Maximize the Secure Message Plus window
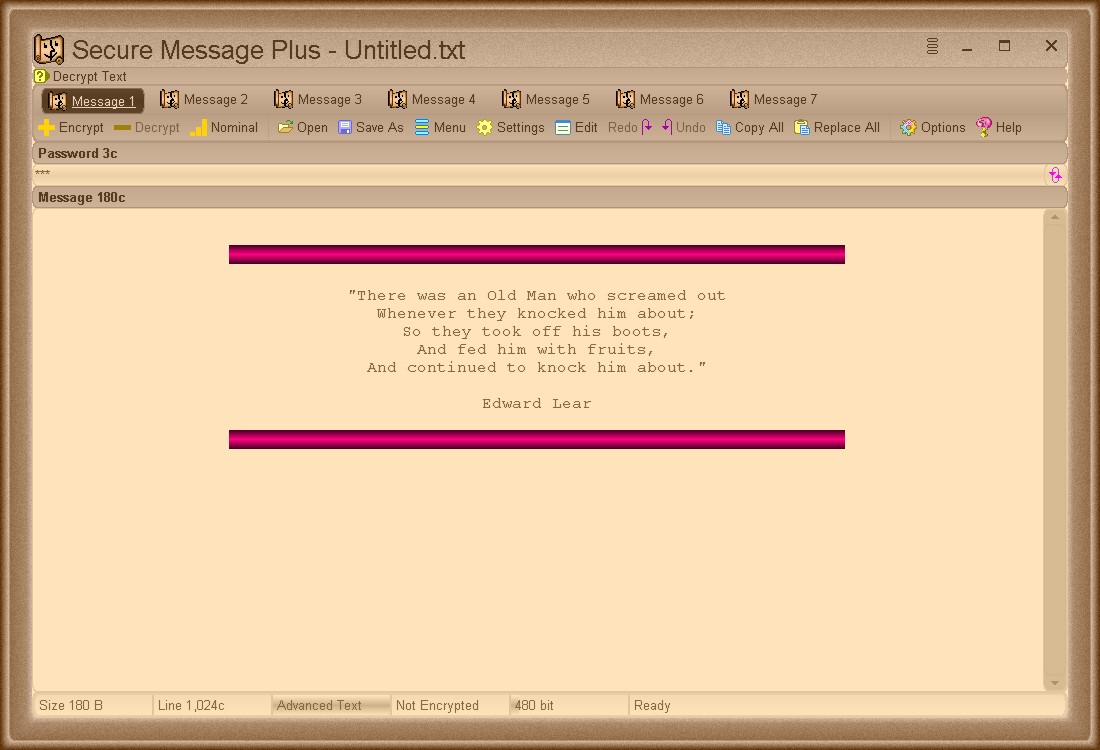The image size is (1100, 750). tap(1005, 46)
